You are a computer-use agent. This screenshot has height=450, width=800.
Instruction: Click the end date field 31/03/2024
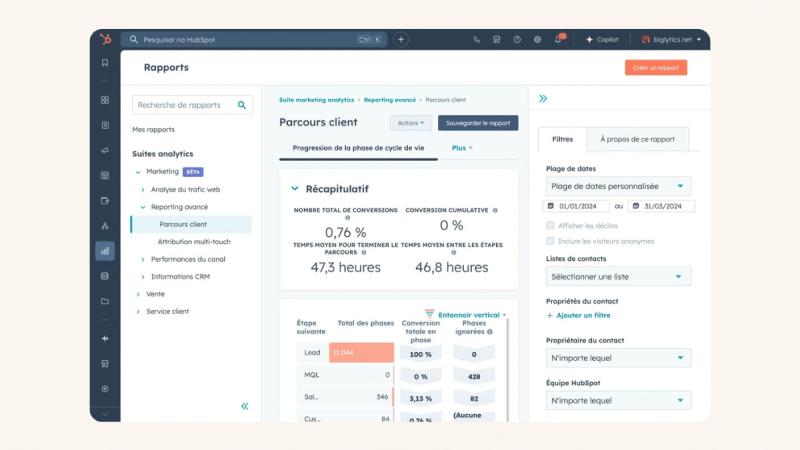(662, 206)
